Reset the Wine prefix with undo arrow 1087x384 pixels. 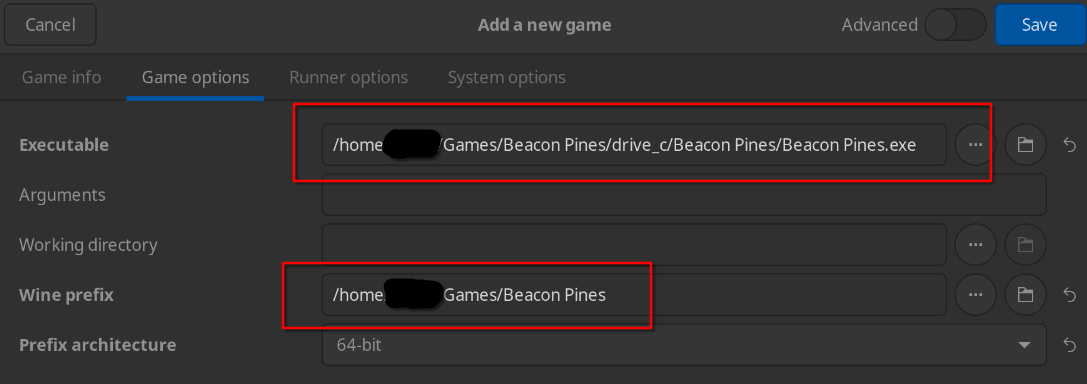[x=1070, y=295]
